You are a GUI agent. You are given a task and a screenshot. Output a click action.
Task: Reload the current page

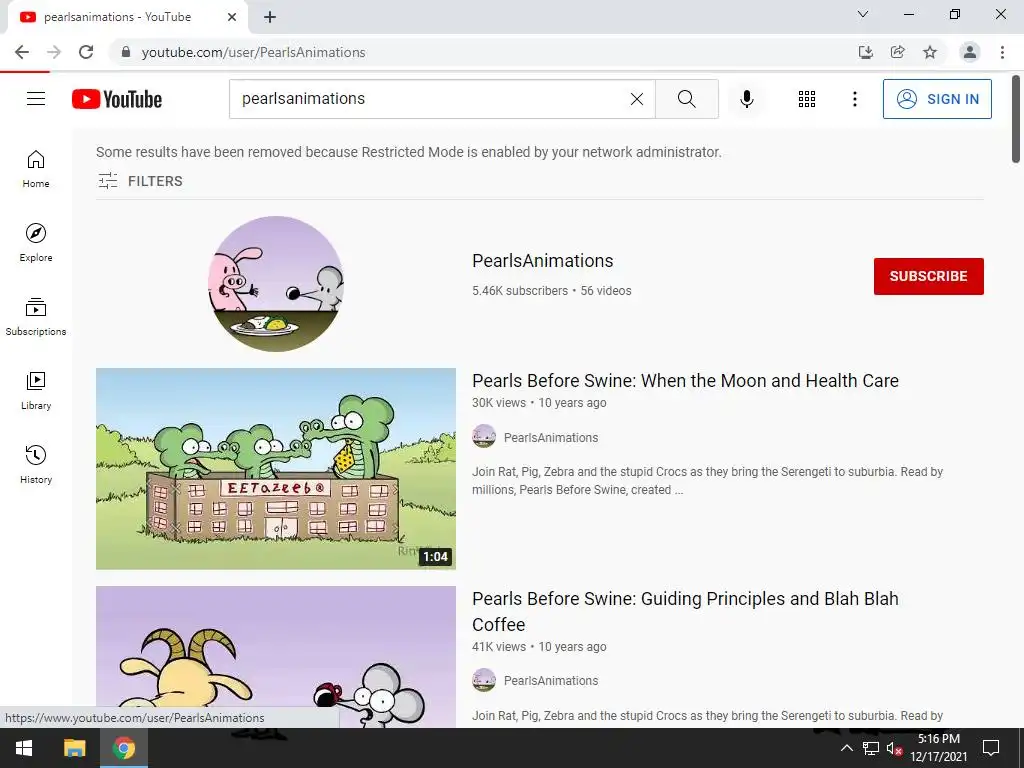coord(86,52)
